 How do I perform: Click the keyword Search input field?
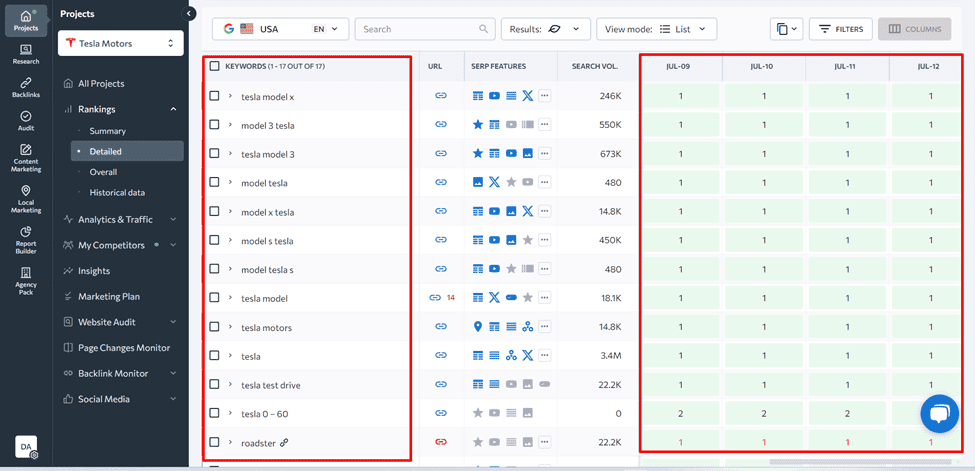pyautogui.click(x=420, y=29)
